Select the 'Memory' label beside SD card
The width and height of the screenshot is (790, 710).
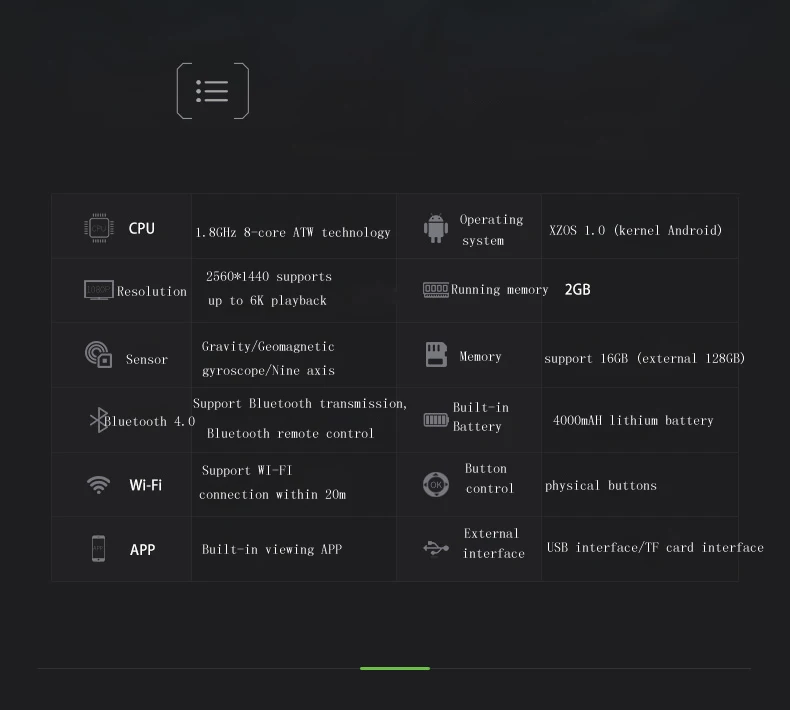(x=480, y=357)
